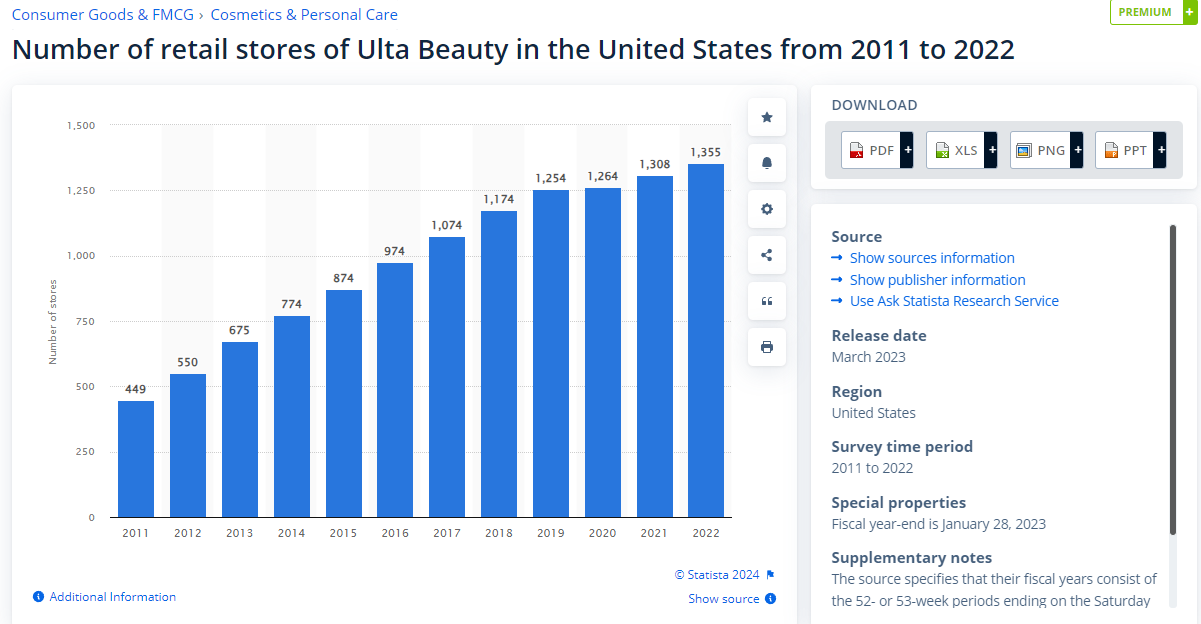This screenshot has height=624, width=1201.
Task: Click the share icon beside chart
Action: coord(767,255)
